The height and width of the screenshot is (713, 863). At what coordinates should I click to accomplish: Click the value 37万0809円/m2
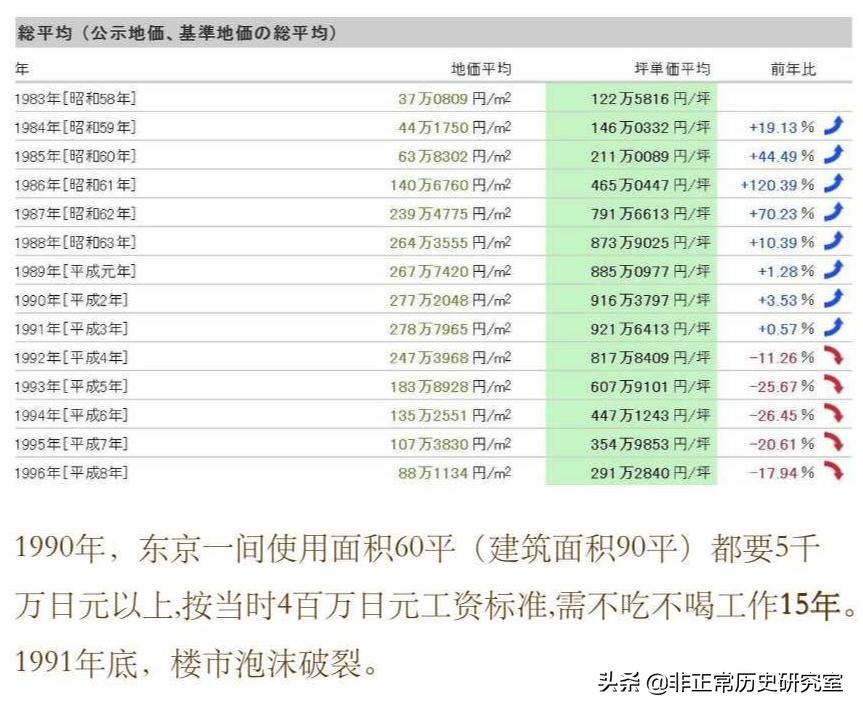[x=455, y=99]
